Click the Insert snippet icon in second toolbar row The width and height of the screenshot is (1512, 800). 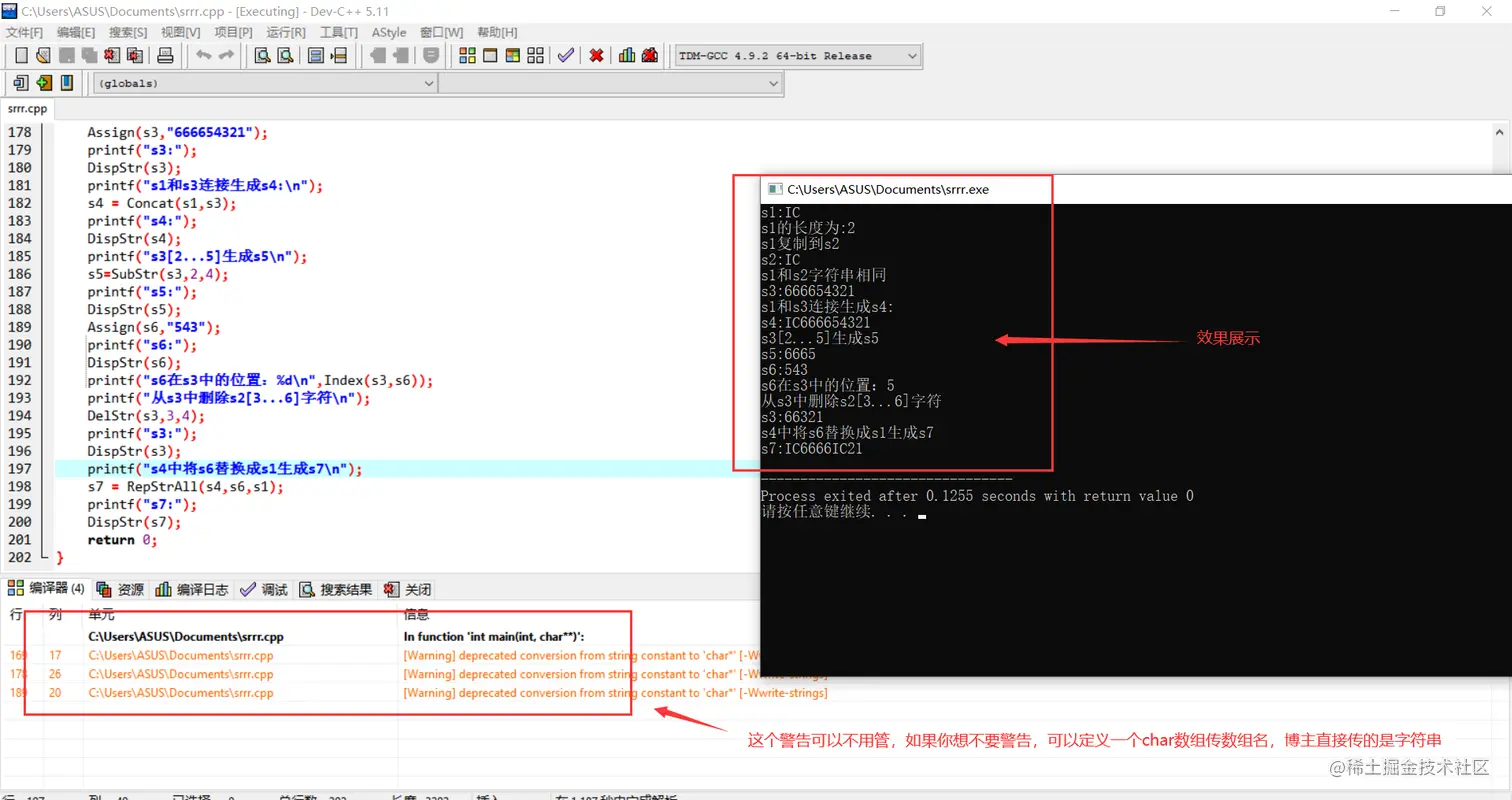point(20,83)
